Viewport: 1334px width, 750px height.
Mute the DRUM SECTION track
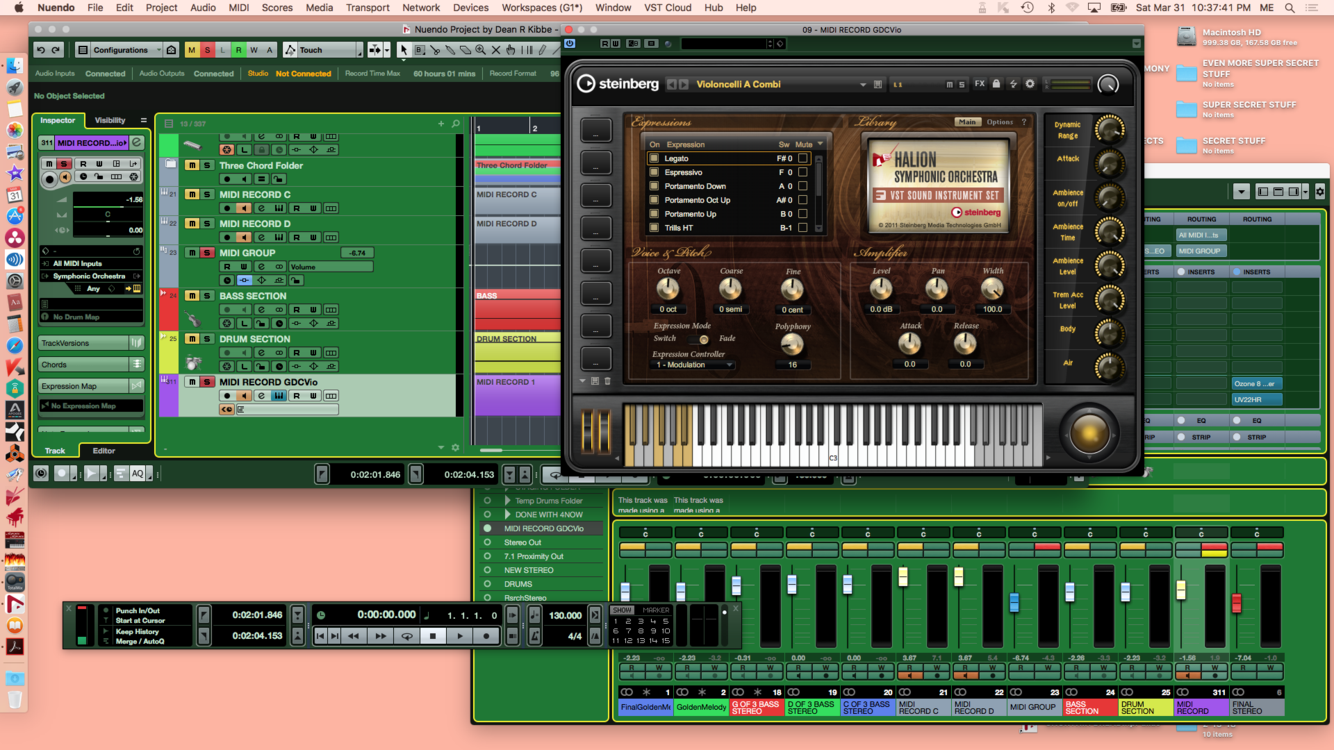pyautogui.click(x=192, y=339)
